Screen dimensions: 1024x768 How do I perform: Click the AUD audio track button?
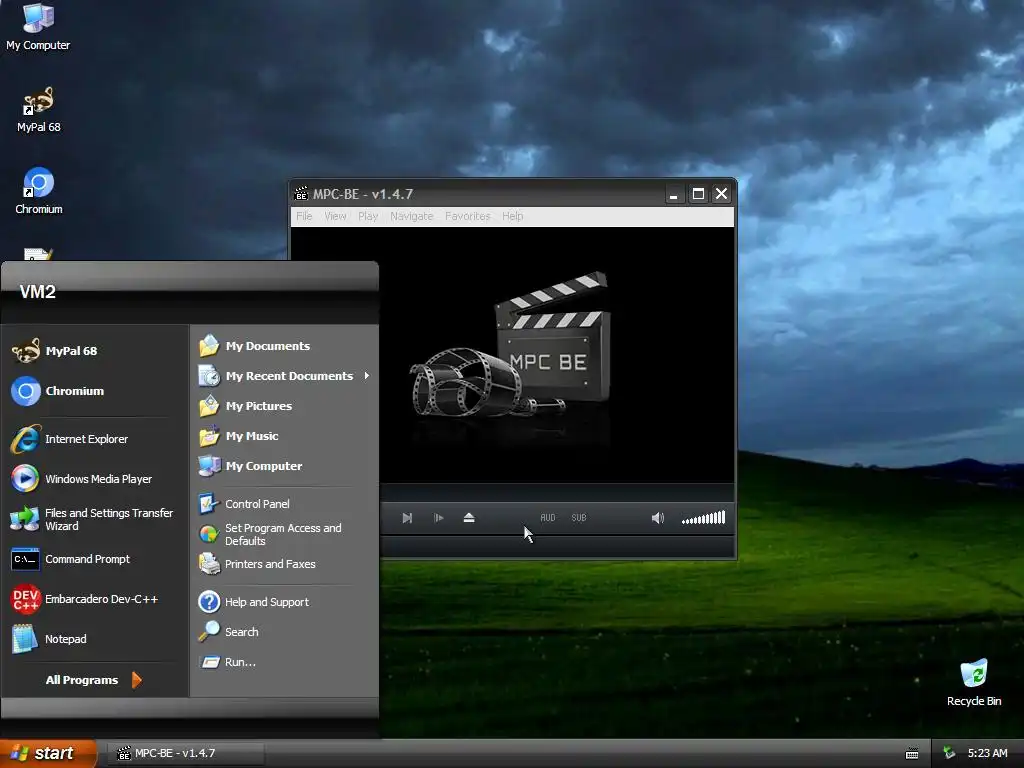pos(548,518)
